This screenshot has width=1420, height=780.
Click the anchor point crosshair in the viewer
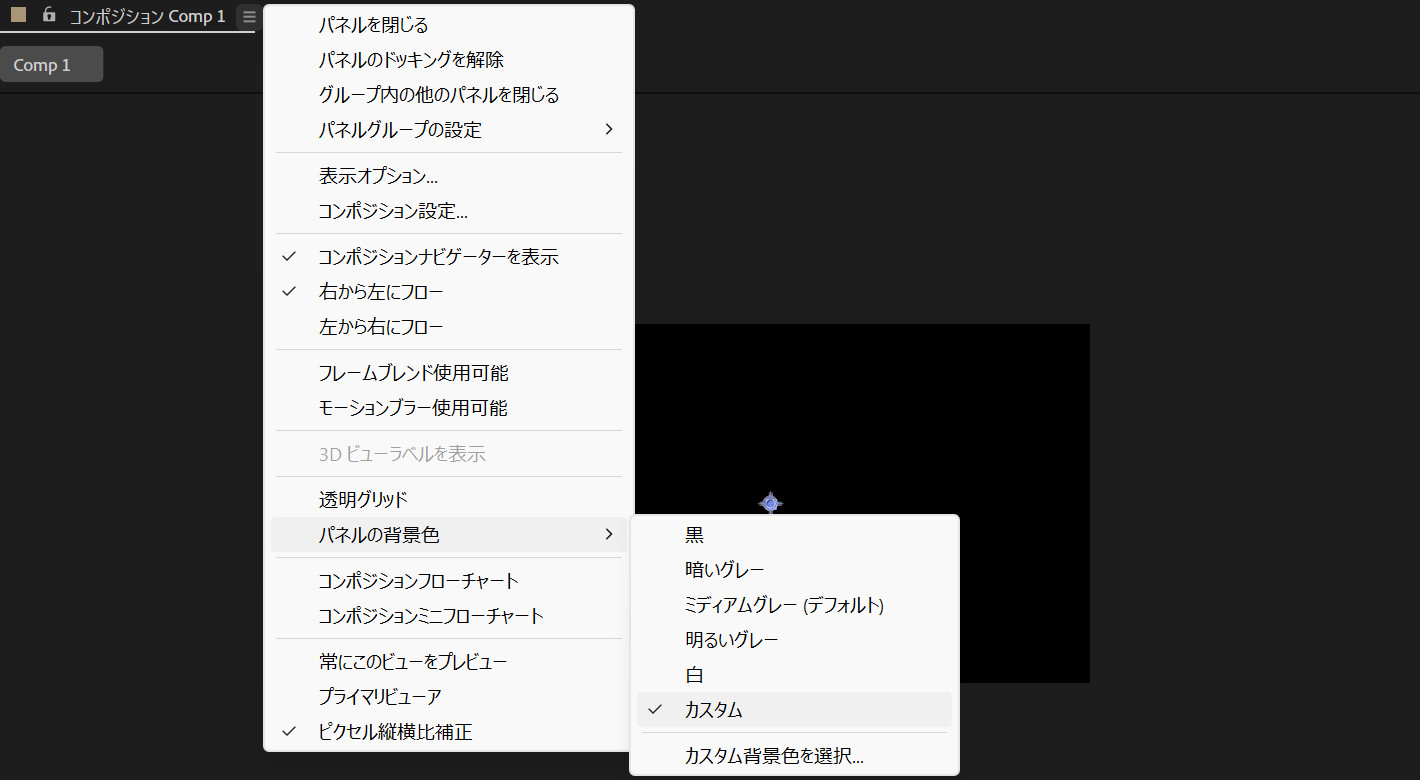pos(770,502)
